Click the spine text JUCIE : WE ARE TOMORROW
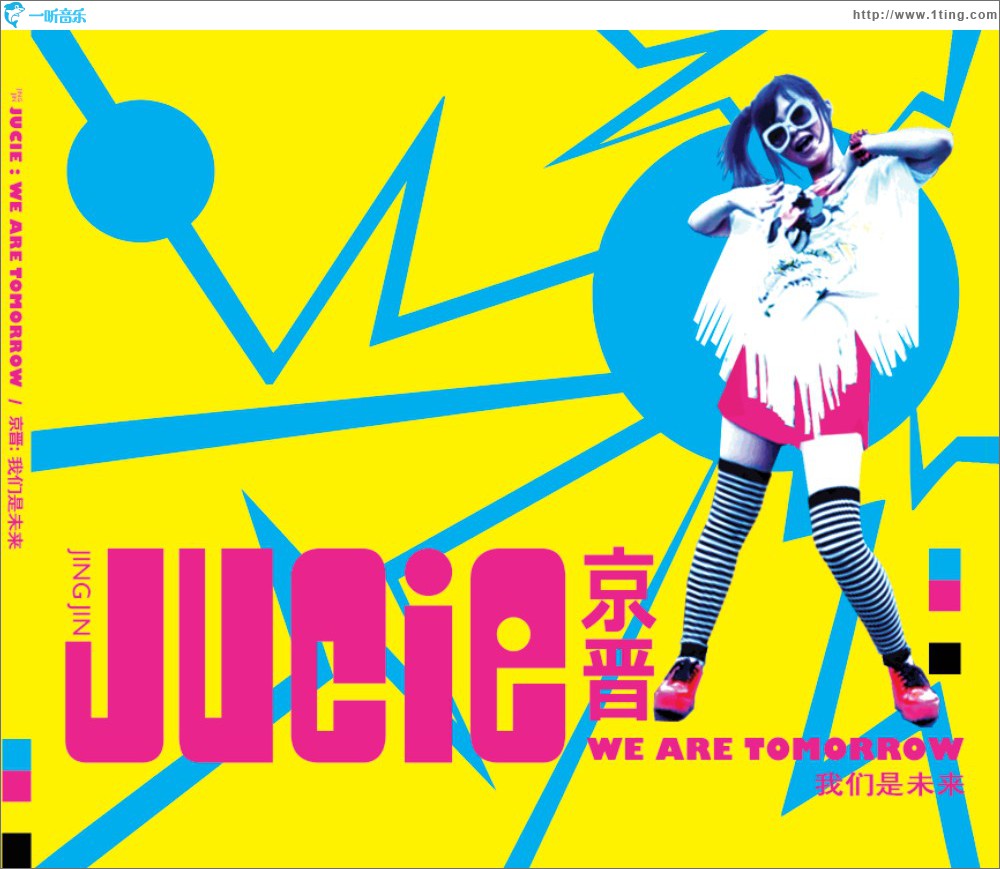Viewport: 1000px width, 869px height. pos(16,247)
